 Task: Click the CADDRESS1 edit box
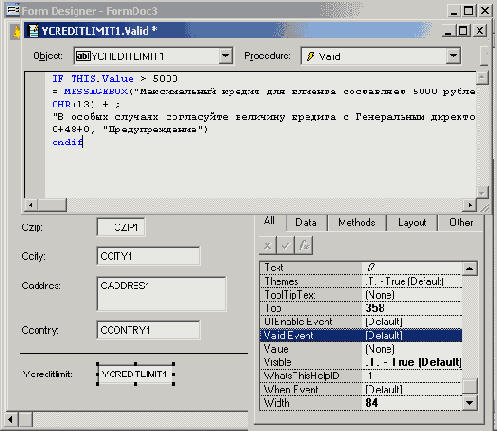coord(161,294)
